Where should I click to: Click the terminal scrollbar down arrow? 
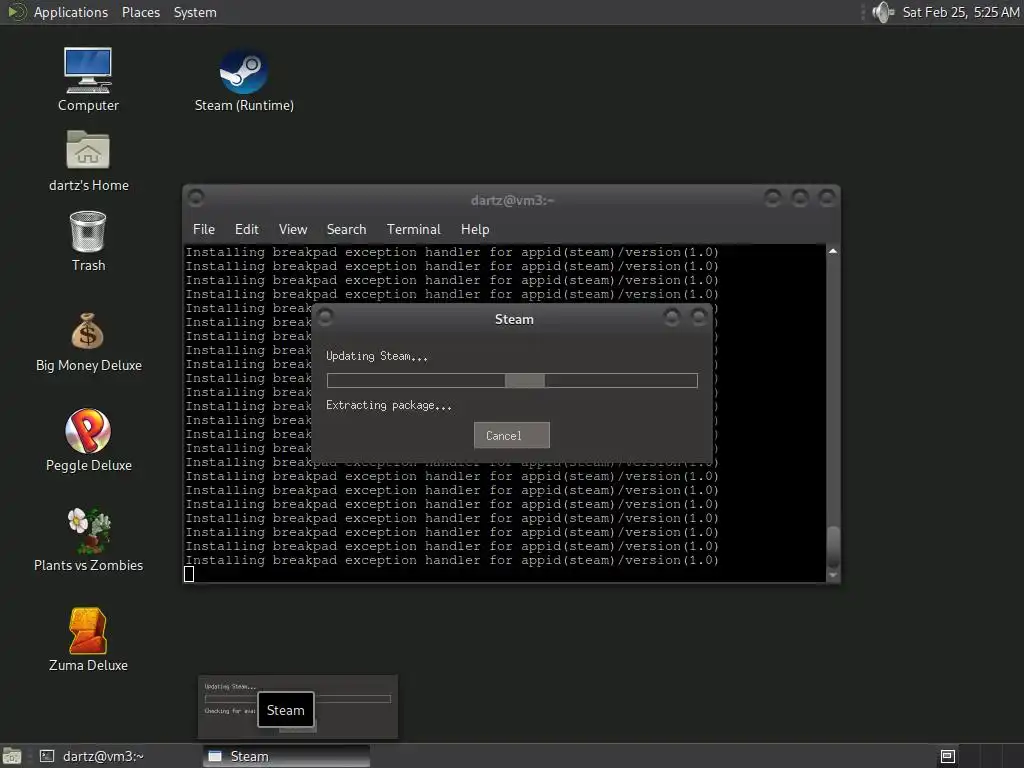833,575
